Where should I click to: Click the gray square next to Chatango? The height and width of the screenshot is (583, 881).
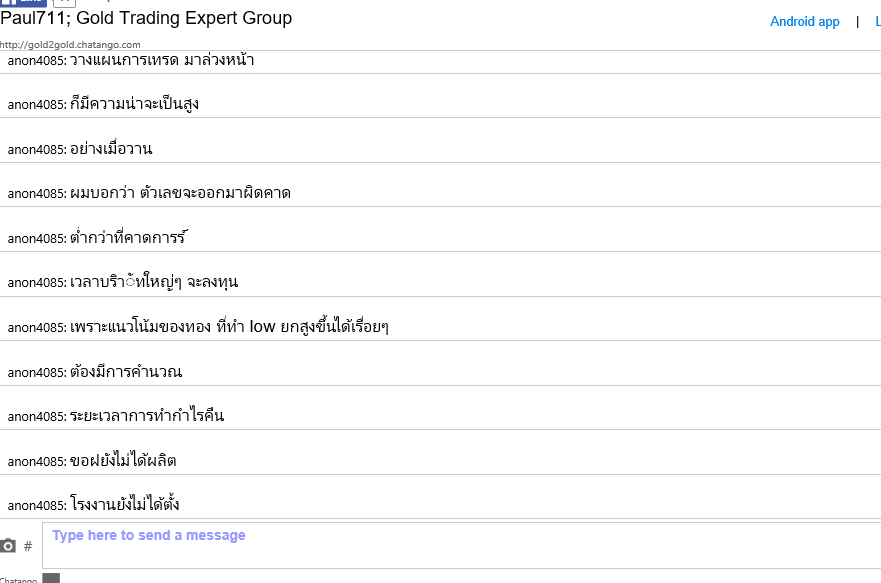coord(51,578)
